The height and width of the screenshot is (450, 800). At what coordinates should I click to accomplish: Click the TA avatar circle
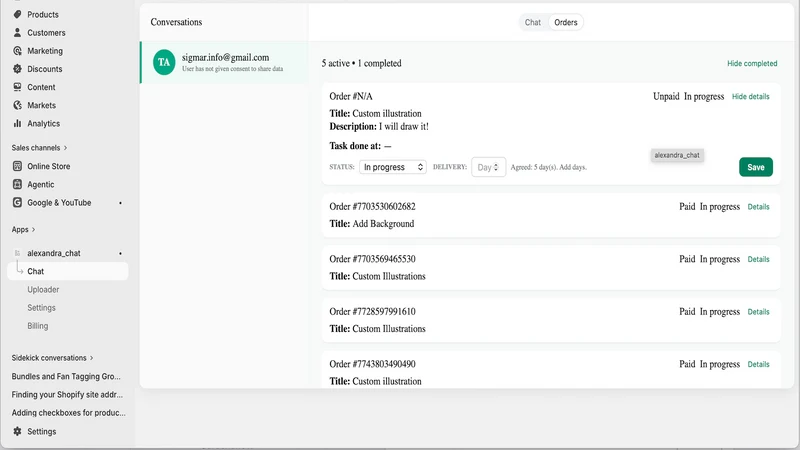point(164,62)
